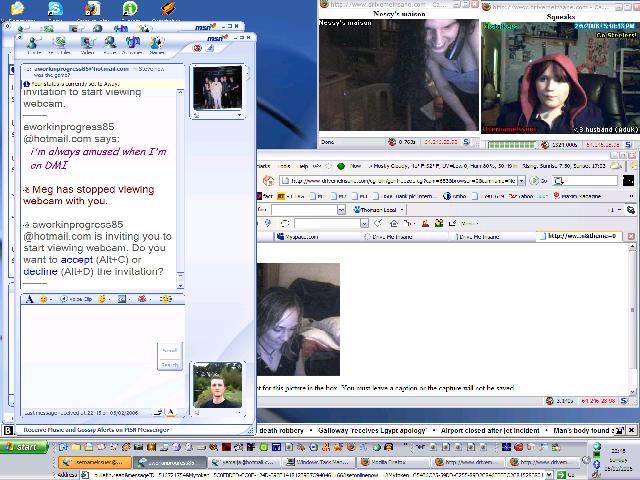
Task: Open the Thomson Local toolbar dropdown
Action: click(402, 210)
